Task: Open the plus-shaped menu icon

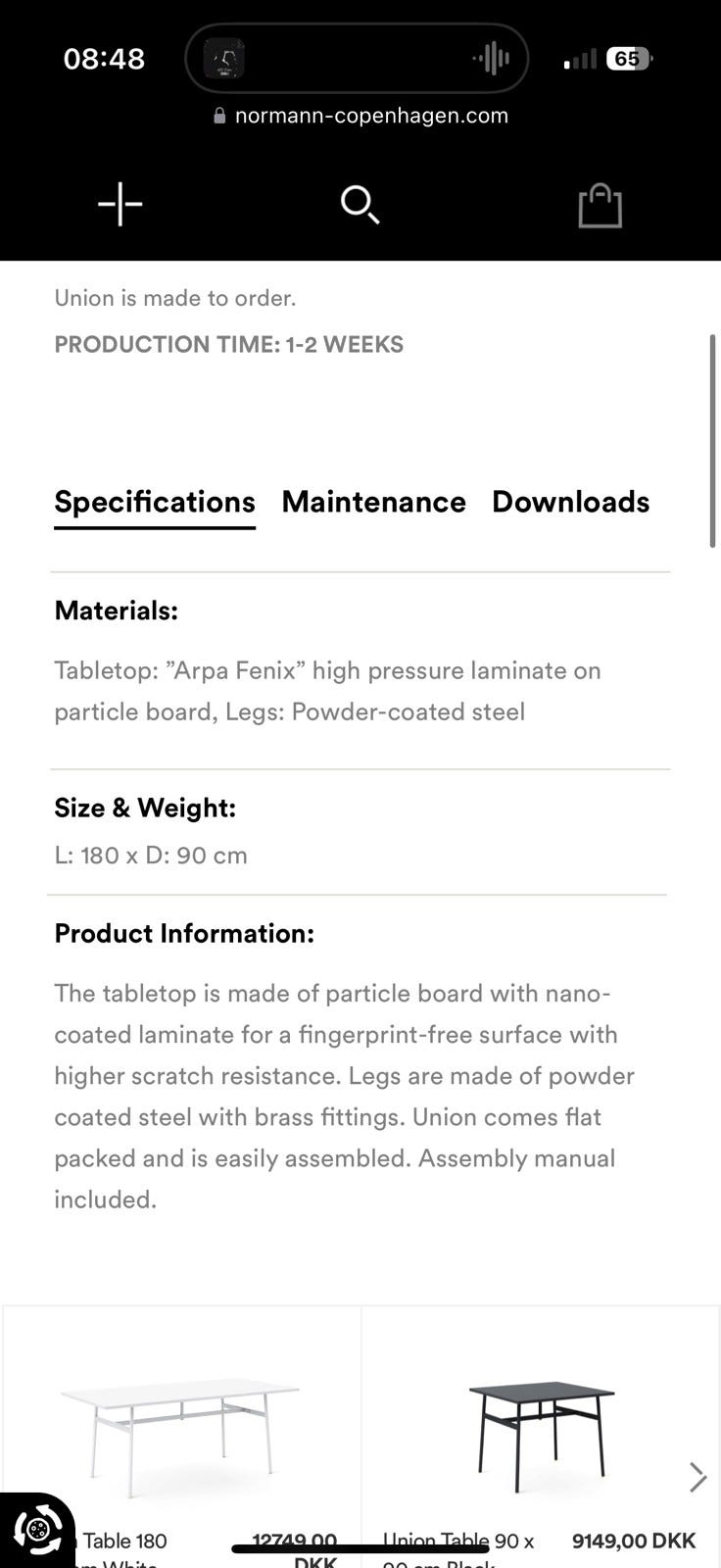Action: (x=120, y=204)
